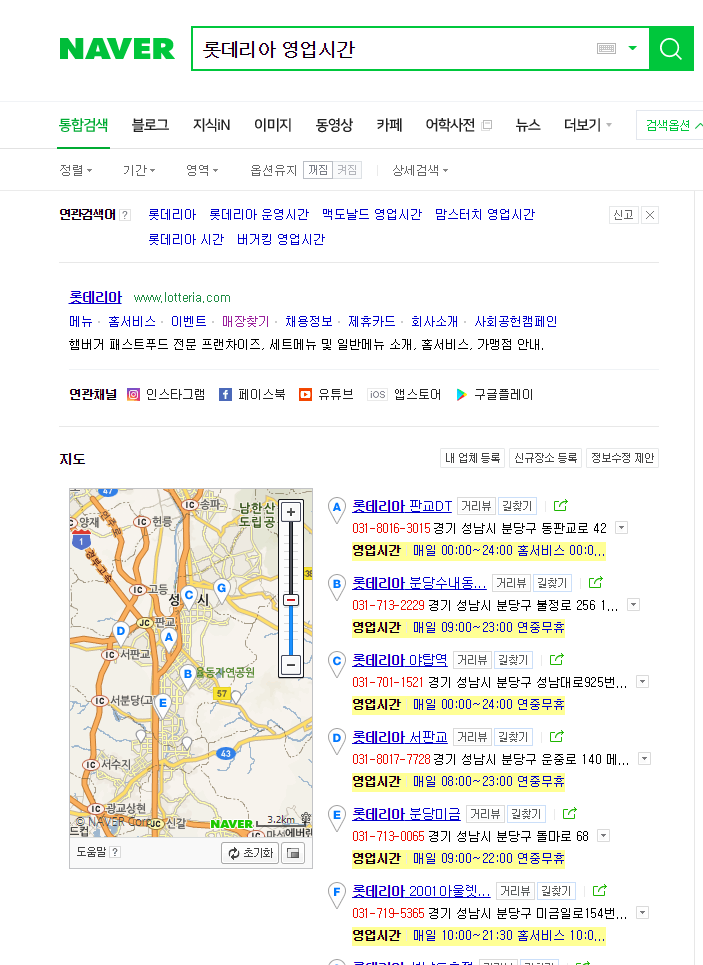Click the 롯데리아 site title link
The width and height of the screenshot is (703, 965).
[95, 297]
